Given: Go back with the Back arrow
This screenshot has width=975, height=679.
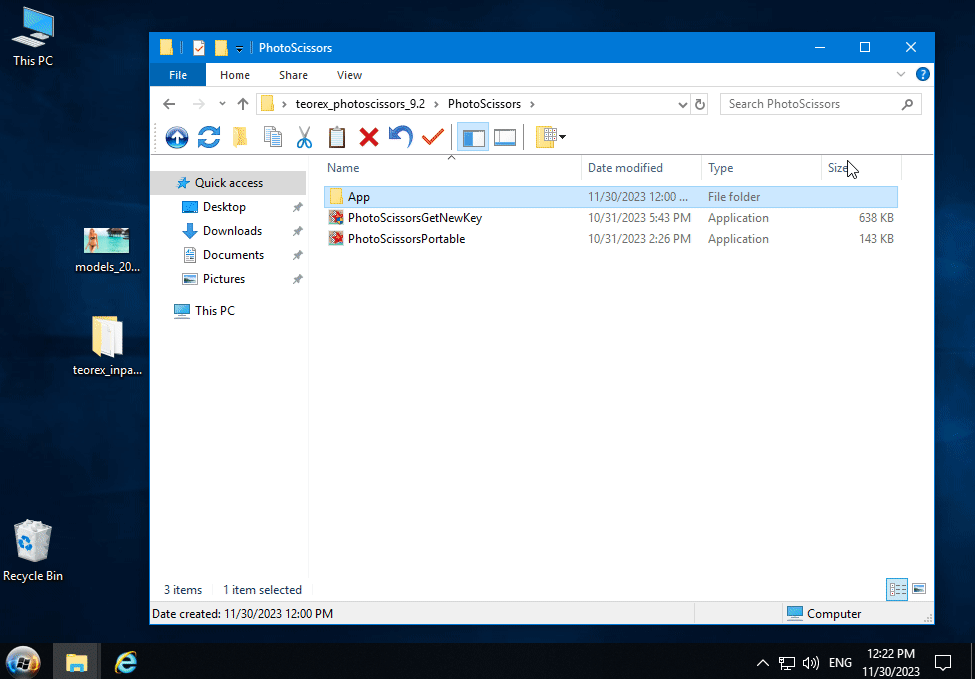Looking at the screenshot, I should coord(169,104).
